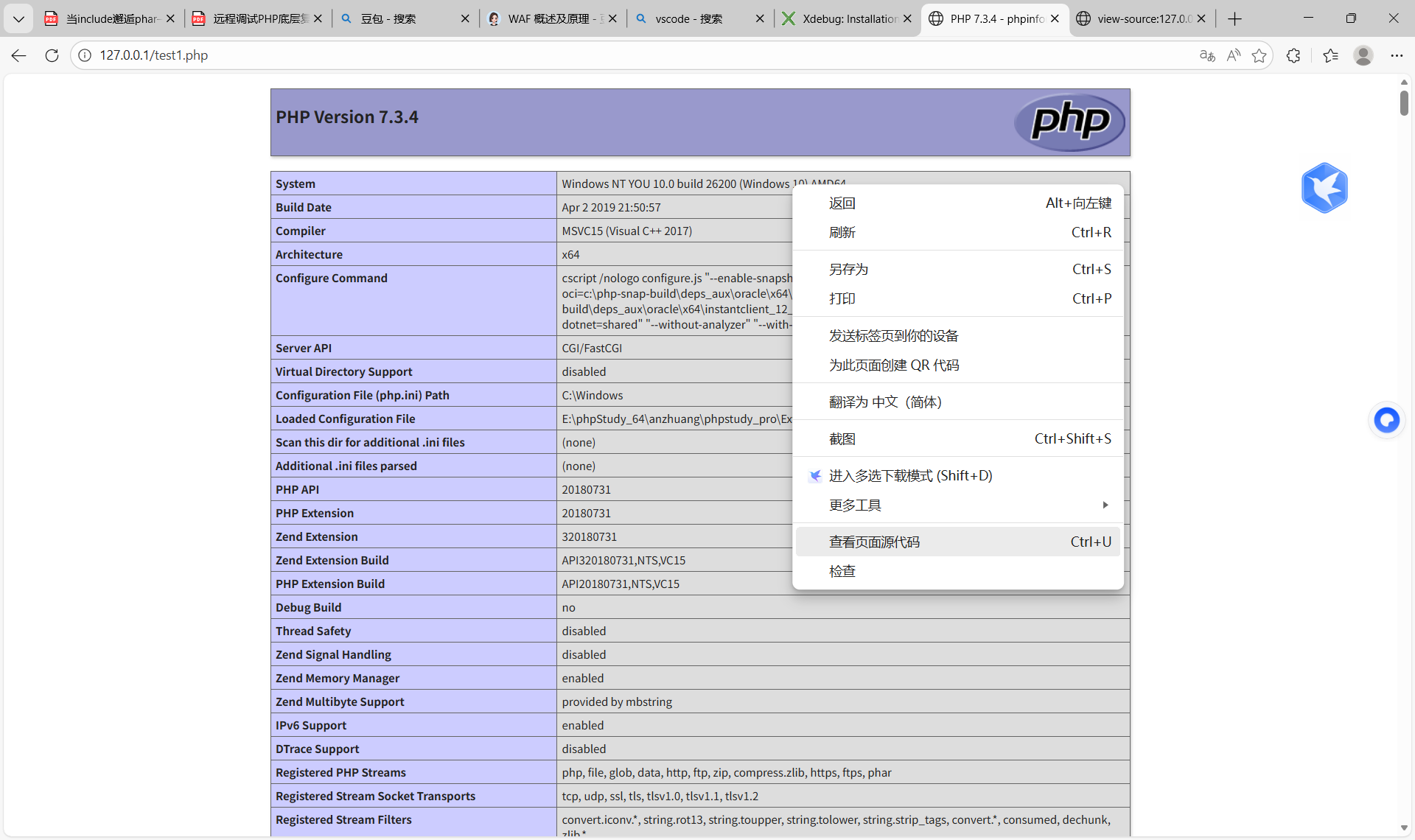Expand the 更多工具 submenu arrow
1415x840 pixels.
click(1105, 505)
